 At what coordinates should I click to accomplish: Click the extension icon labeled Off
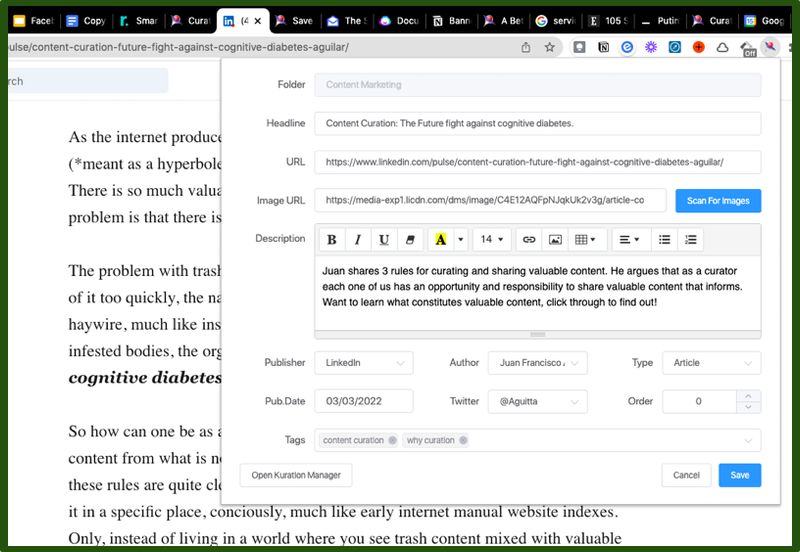[x=748, y=48]
